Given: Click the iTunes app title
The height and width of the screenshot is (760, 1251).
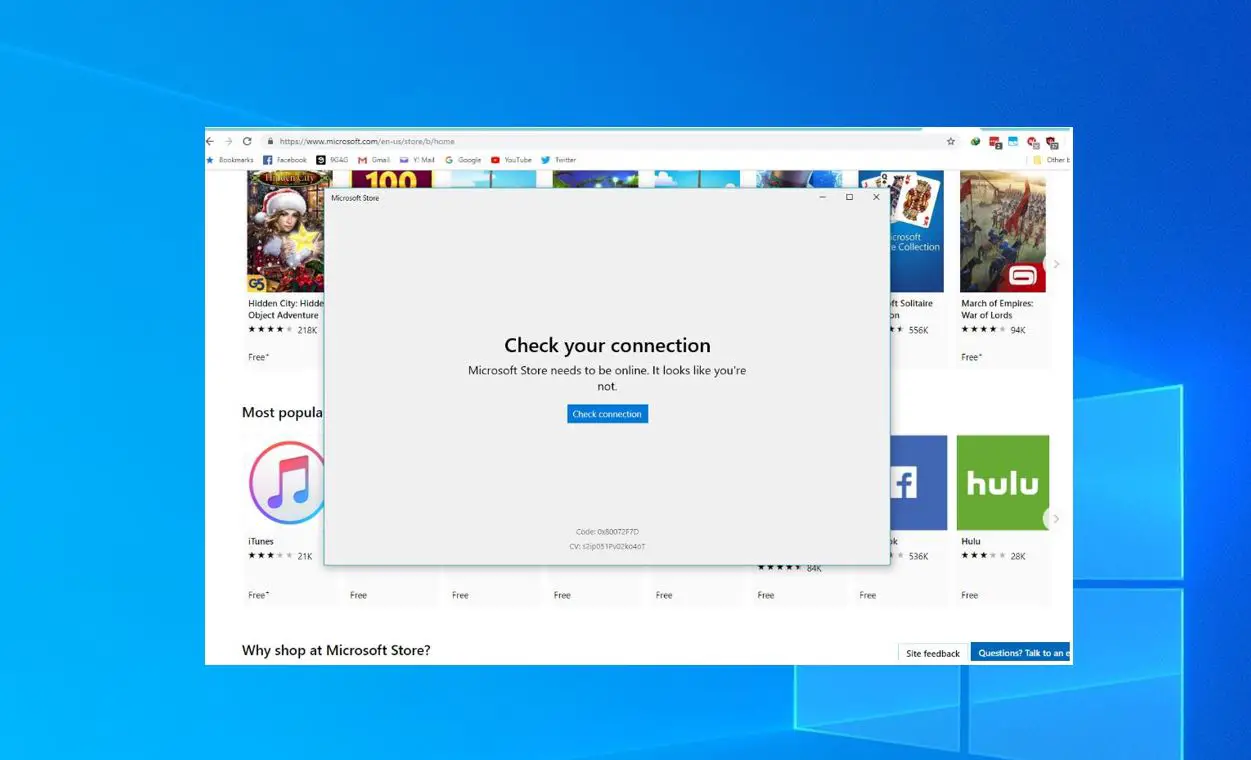Looking at the screenshot, I should pos(261,542).
